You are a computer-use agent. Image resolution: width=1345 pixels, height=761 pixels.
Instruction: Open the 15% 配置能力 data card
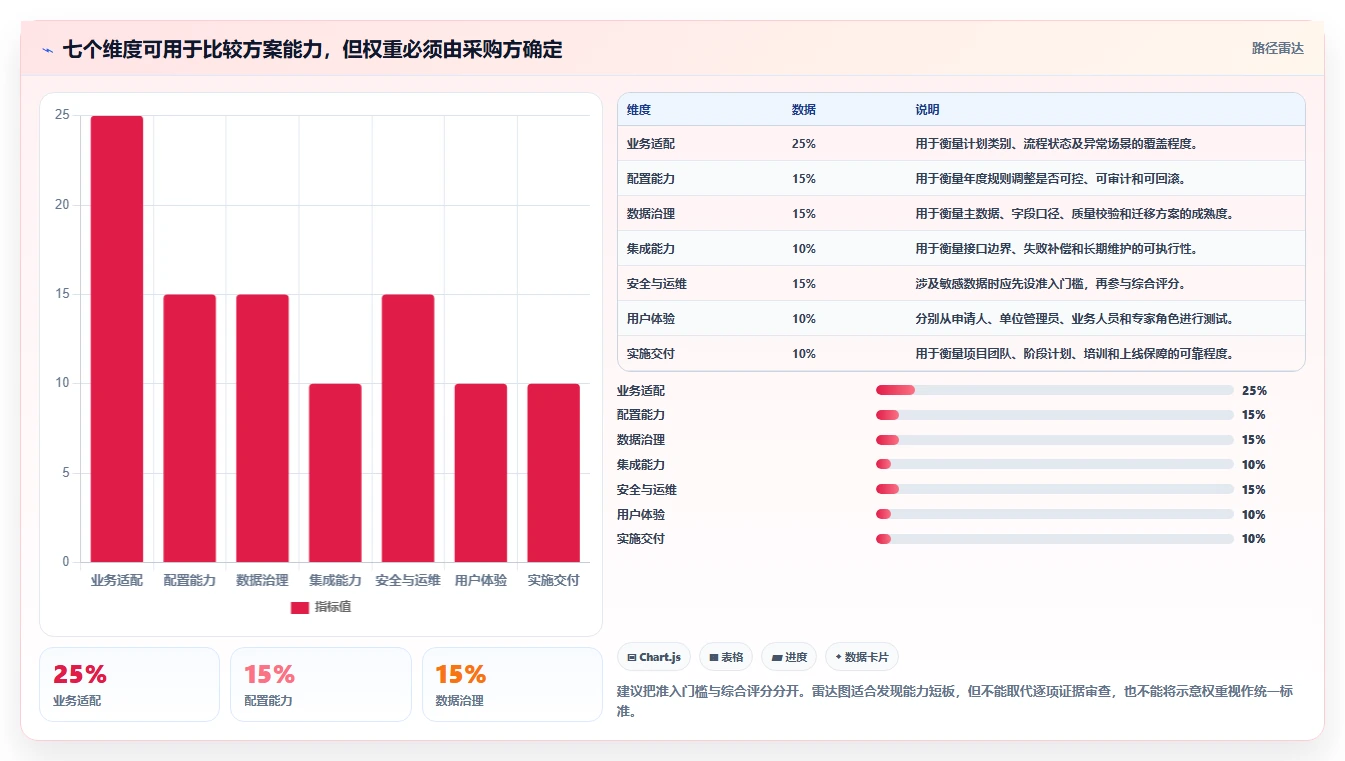321,684
